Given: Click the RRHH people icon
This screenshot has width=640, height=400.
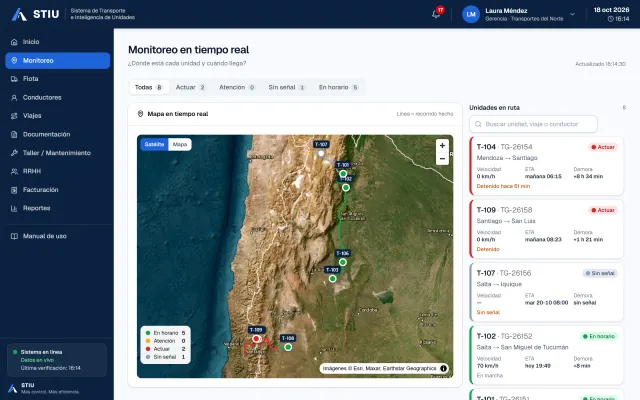Looking at the screenshot, I should click(14, 171).
